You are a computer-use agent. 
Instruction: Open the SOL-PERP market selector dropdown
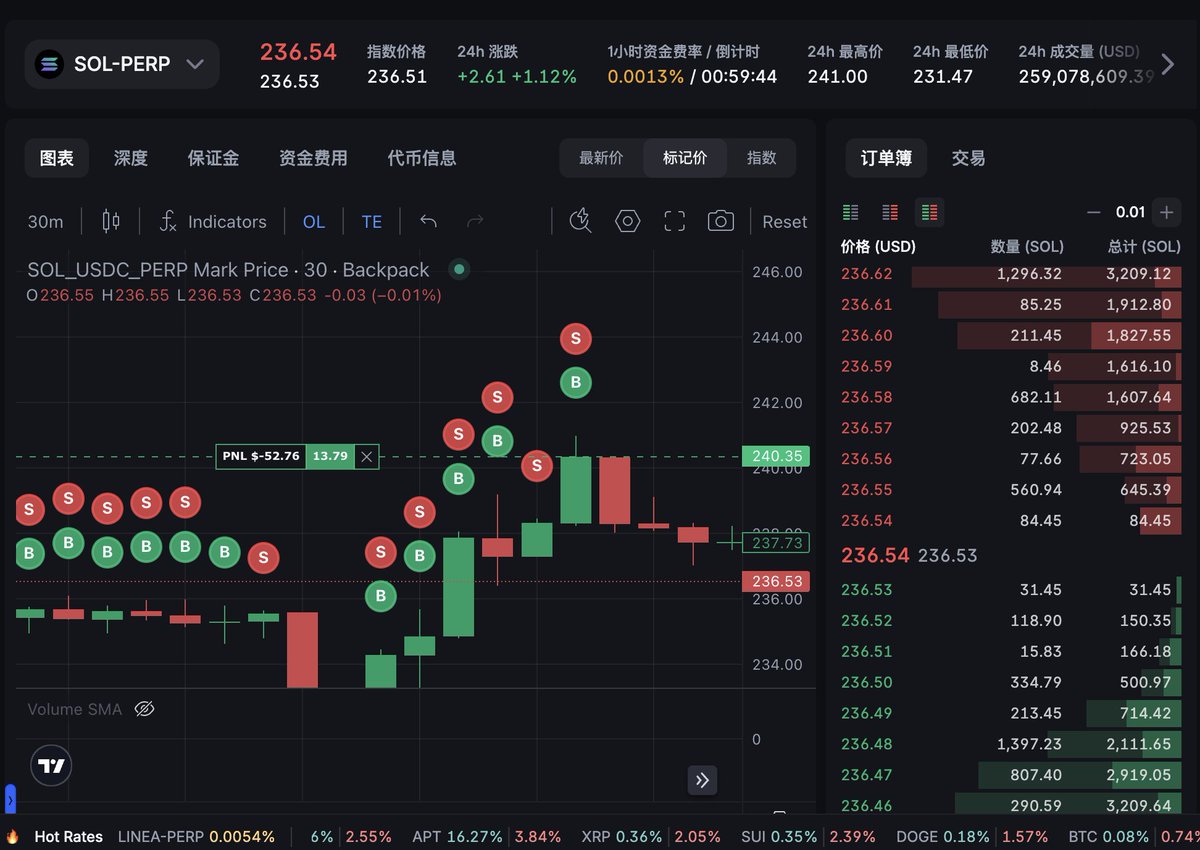121,63
